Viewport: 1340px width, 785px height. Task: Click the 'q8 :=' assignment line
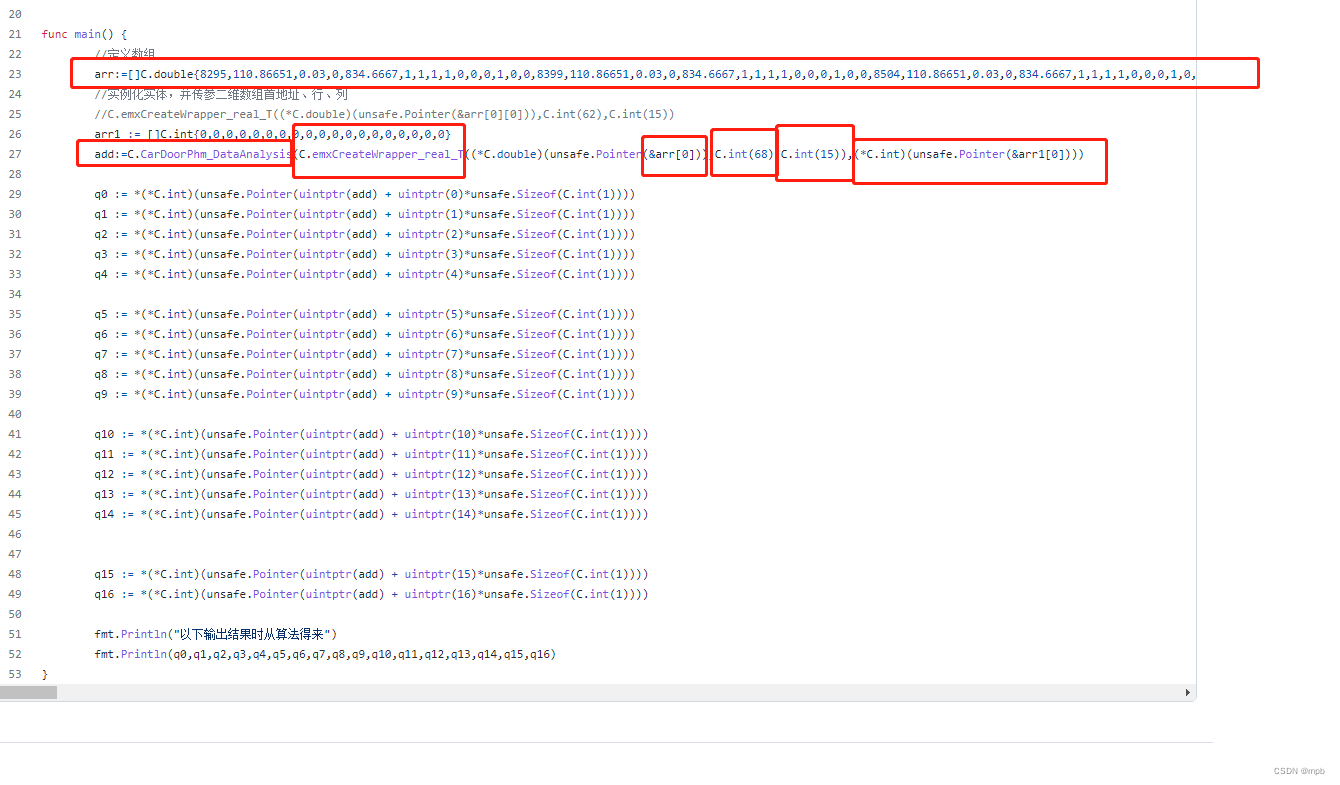(364, 374)
